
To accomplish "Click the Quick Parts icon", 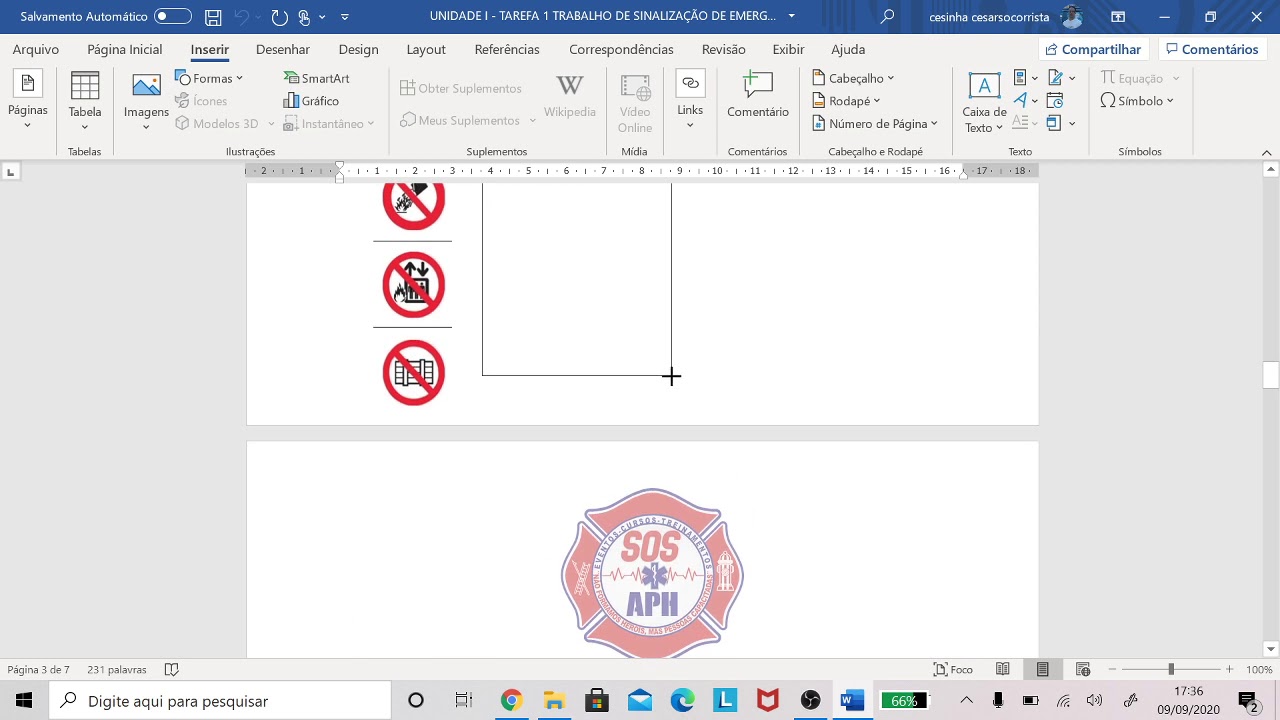I will (1025, 78).
